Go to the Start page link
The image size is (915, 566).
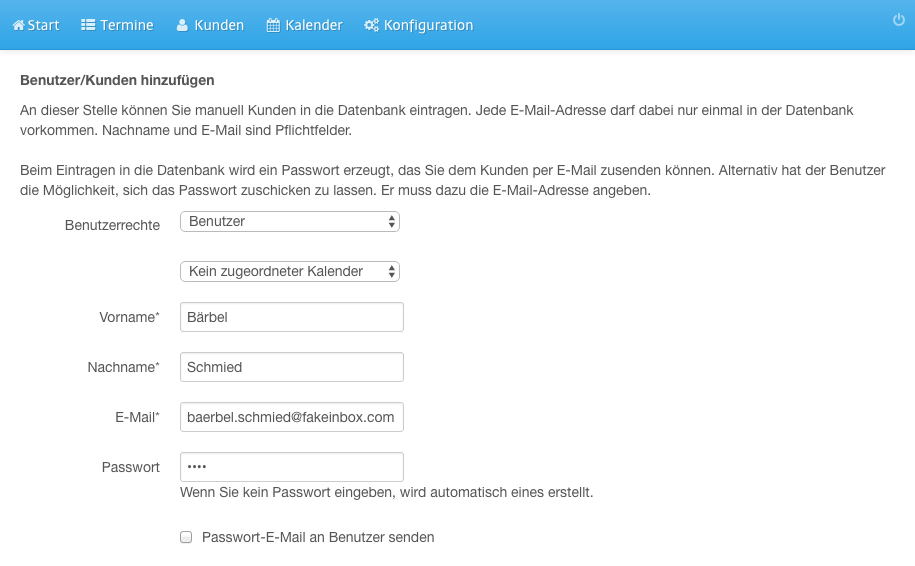pos(36,25)
